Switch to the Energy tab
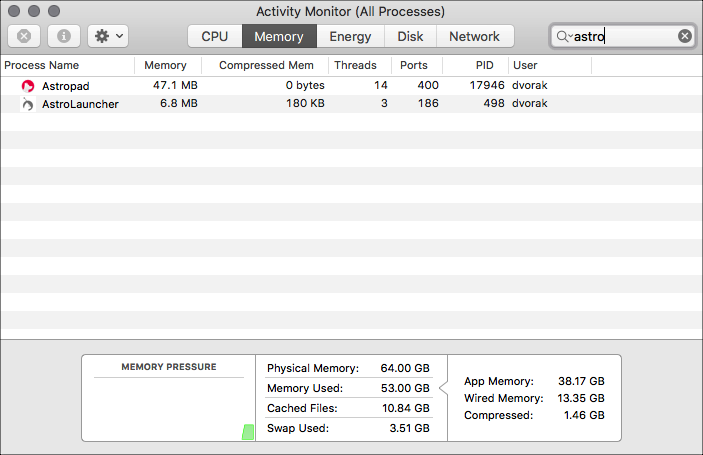 350,36
